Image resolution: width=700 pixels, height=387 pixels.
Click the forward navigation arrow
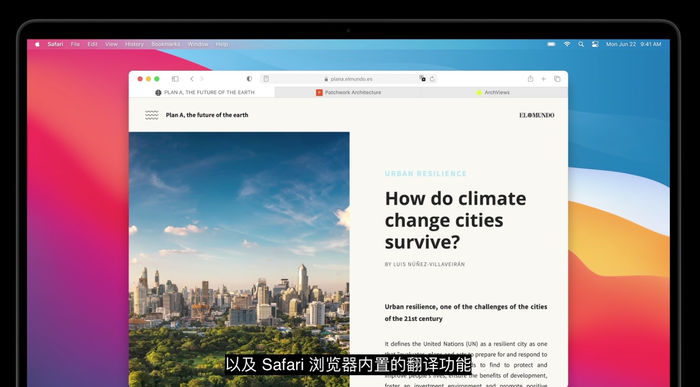pos(202,79)
